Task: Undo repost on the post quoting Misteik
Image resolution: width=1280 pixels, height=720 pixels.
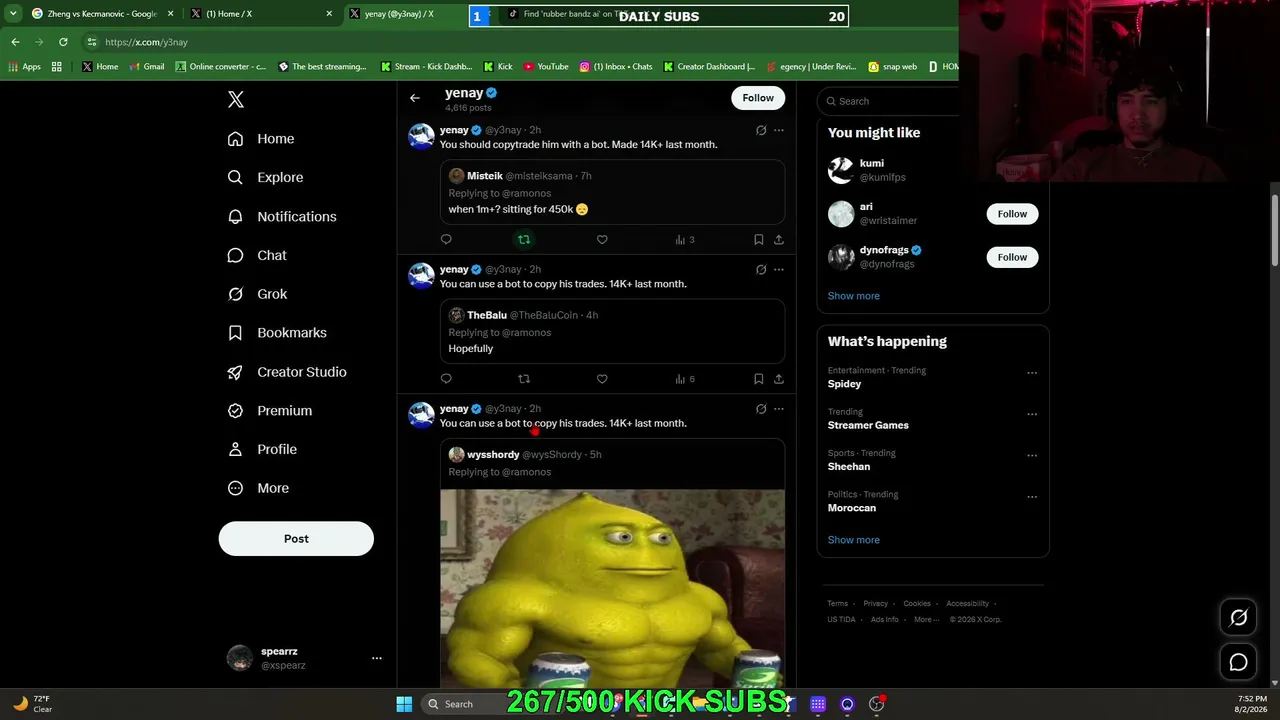Action: [524, 239]
